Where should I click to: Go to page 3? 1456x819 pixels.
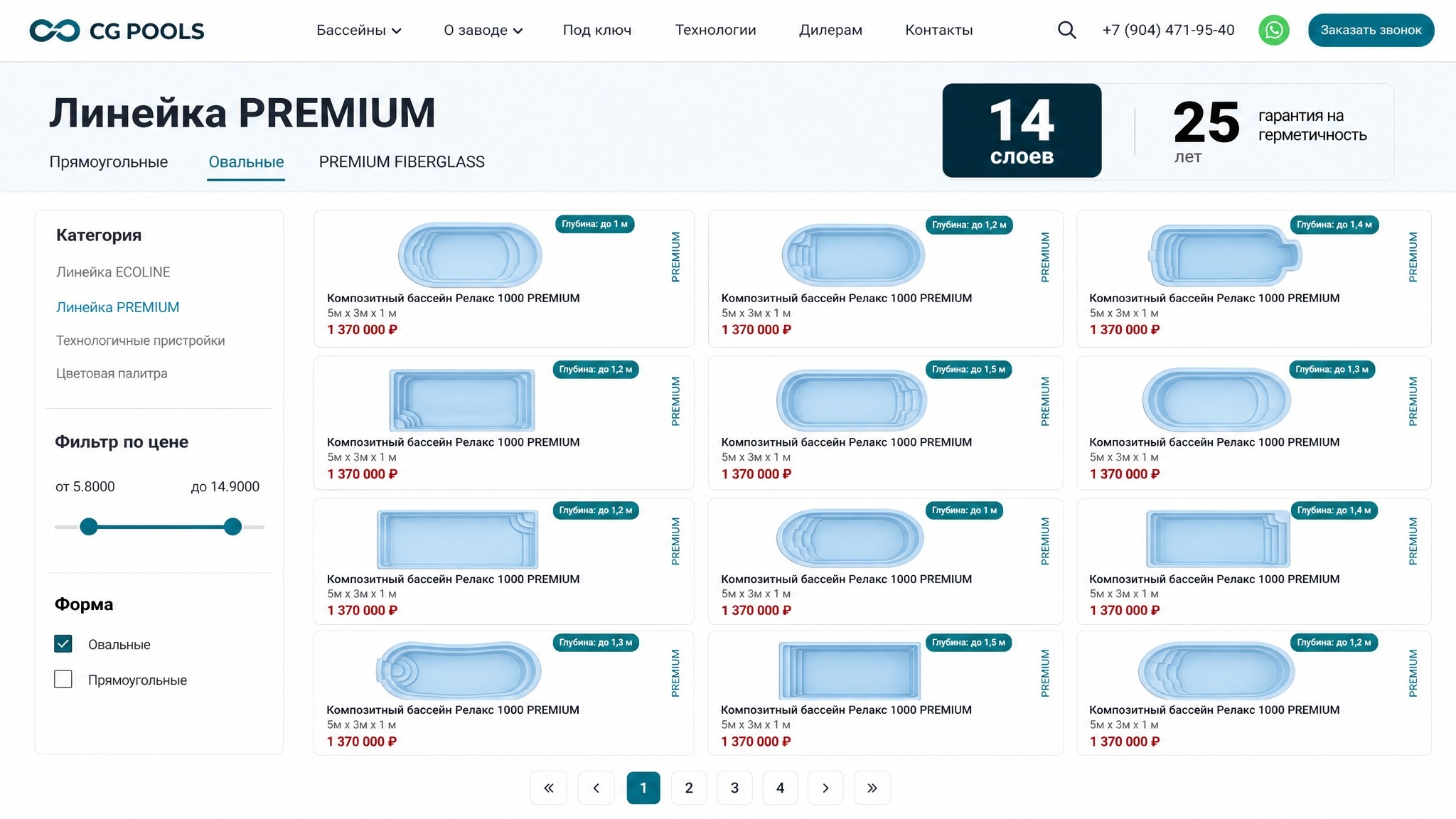tap(734, 788)
